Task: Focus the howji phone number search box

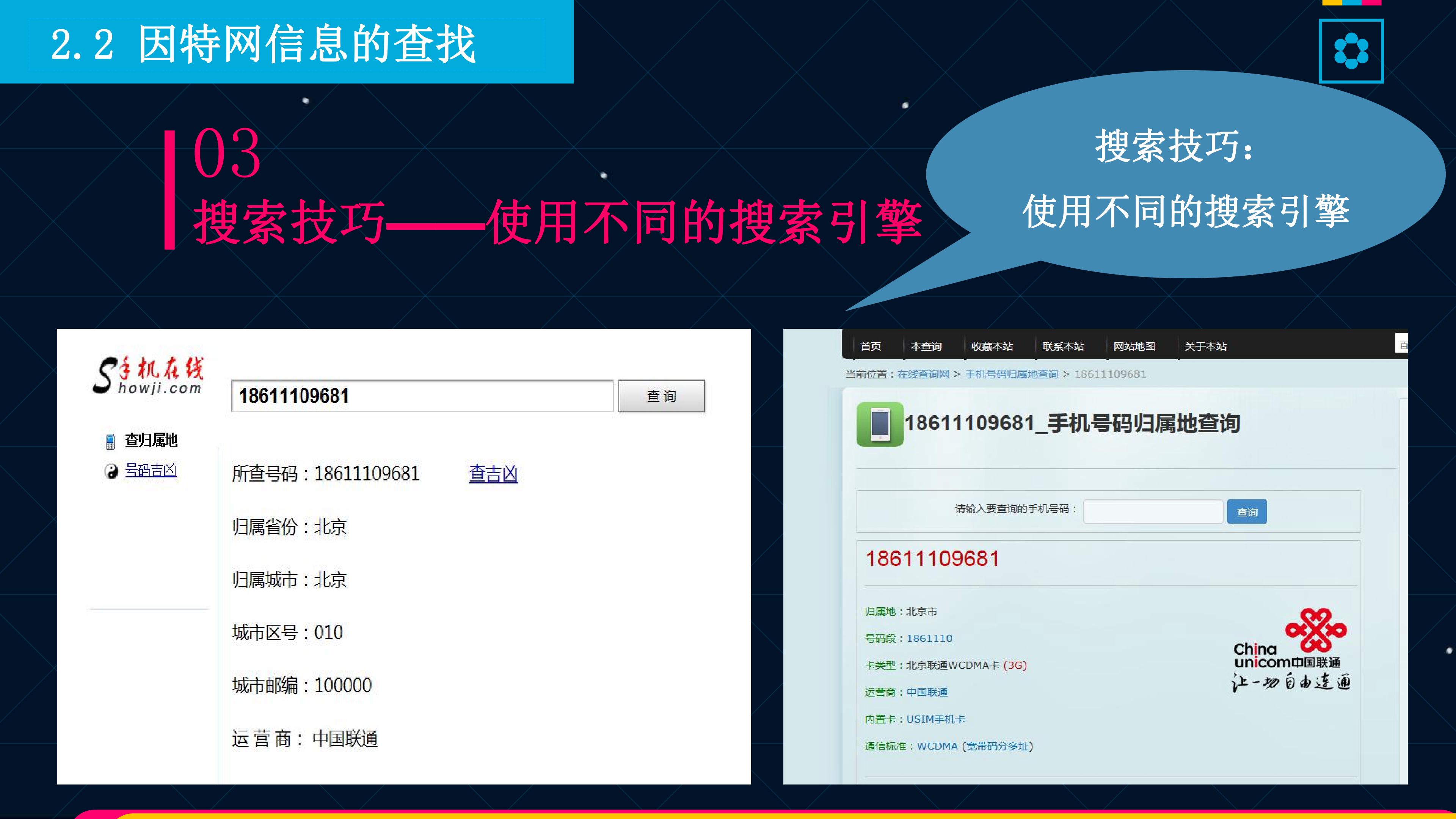Action: click(422, 395)
